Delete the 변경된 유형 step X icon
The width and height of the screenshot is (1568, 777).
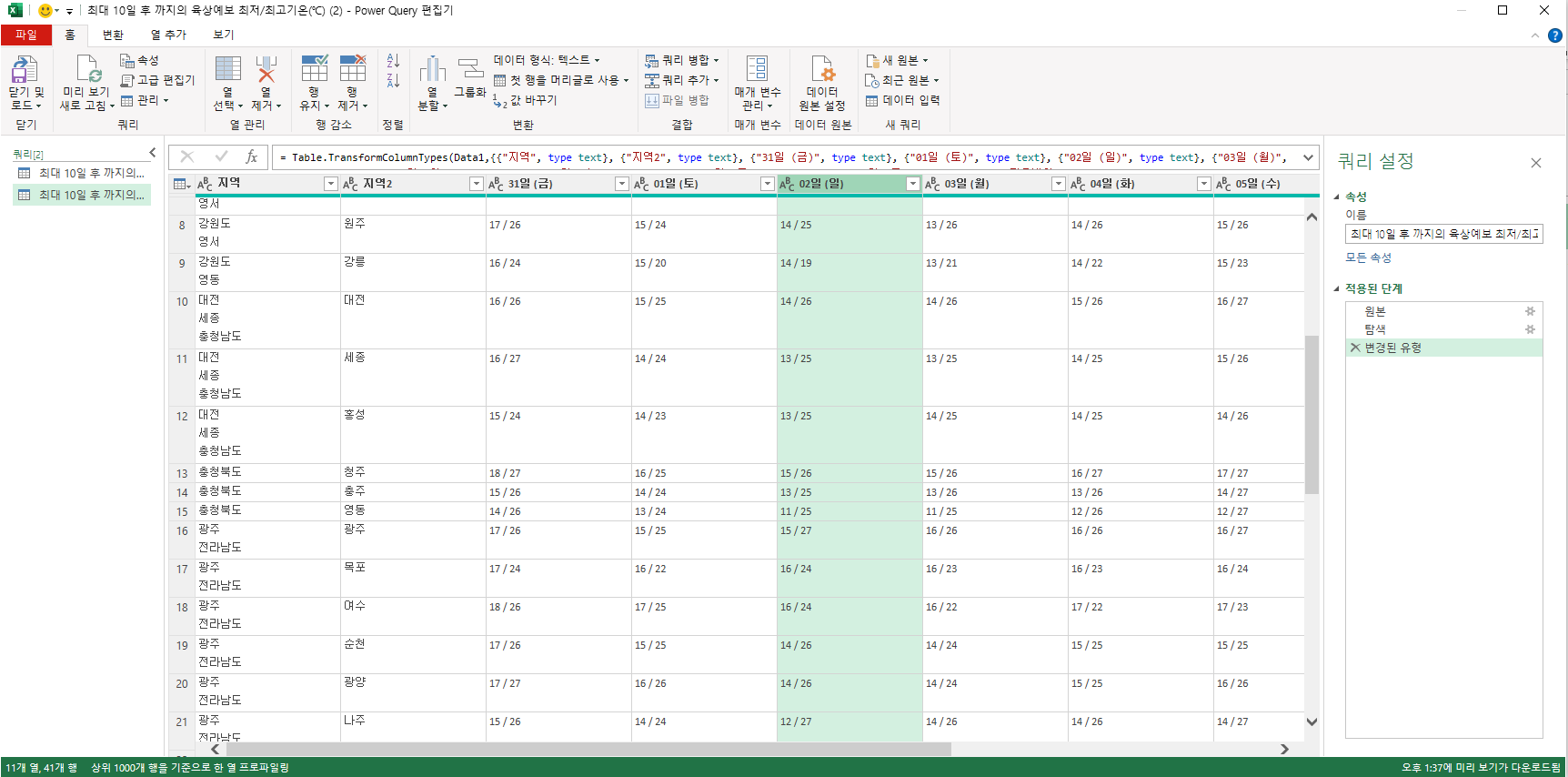tap(1355, 348)
